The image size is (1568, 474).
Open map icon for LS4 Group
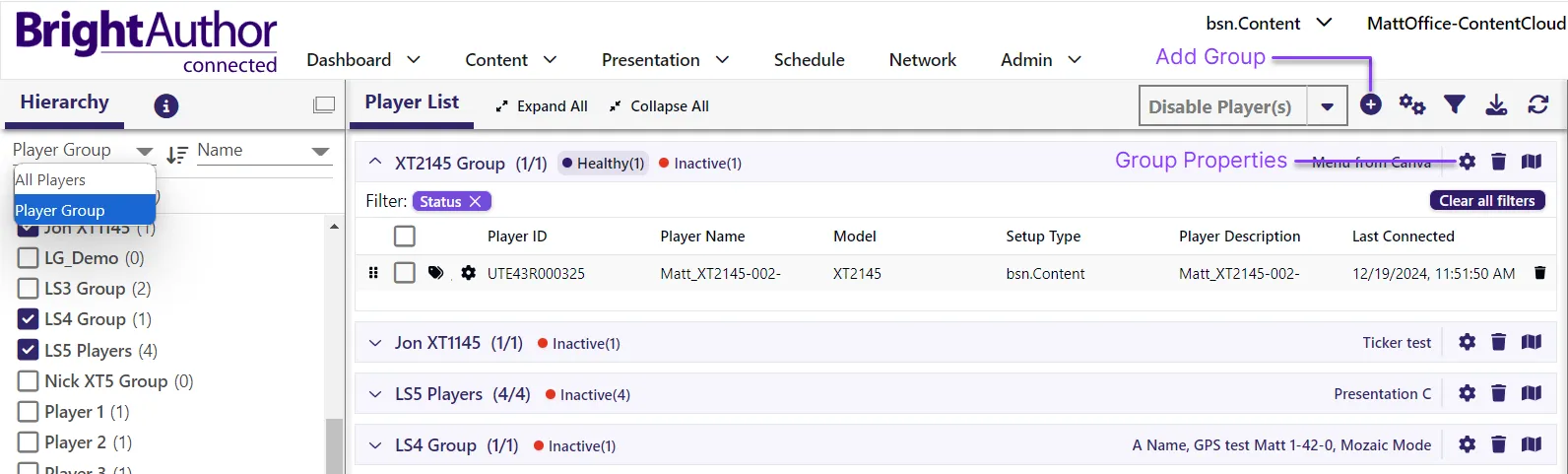(1531, 444)
